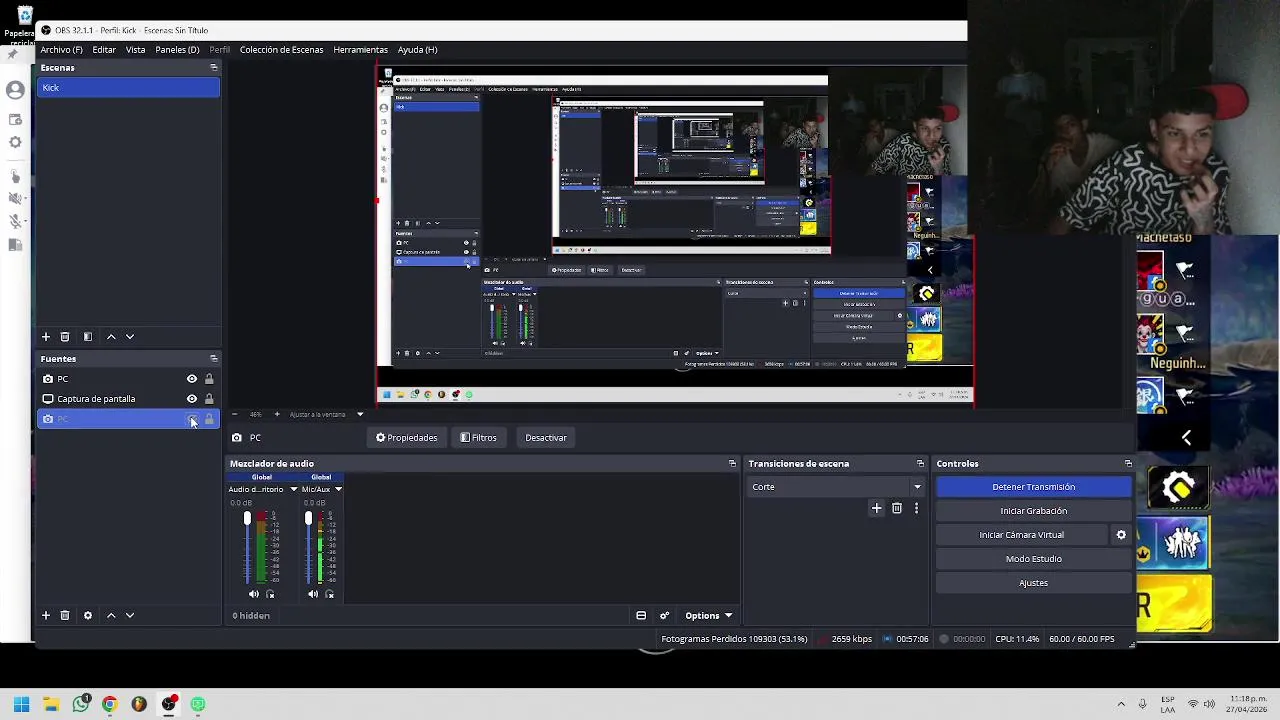1280x720 pixels.
Task: Switch mixer layout with the icon left of the gears
Action: click(641, 616)
